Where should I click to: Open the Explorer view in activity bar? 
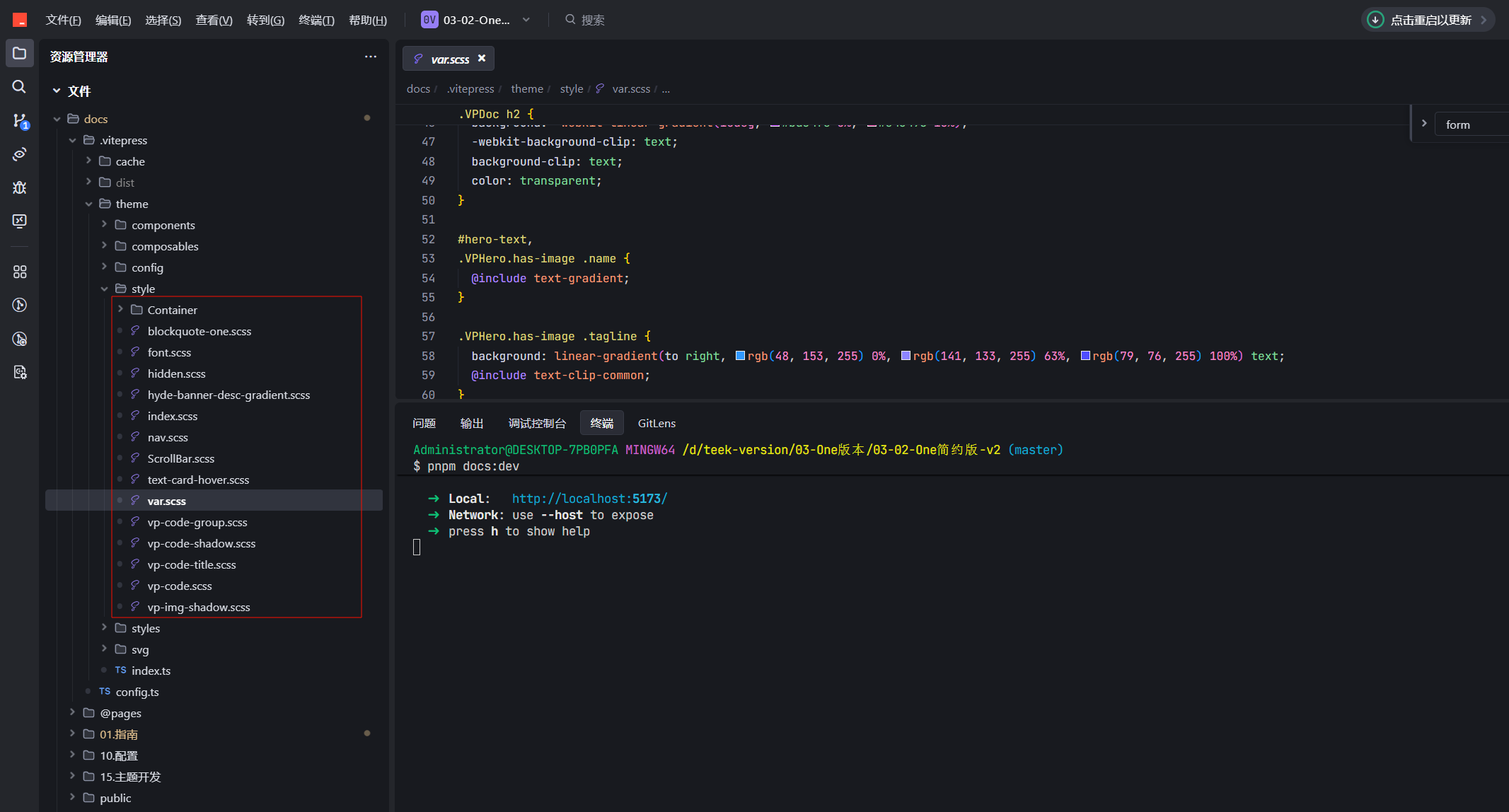[20, 54]
